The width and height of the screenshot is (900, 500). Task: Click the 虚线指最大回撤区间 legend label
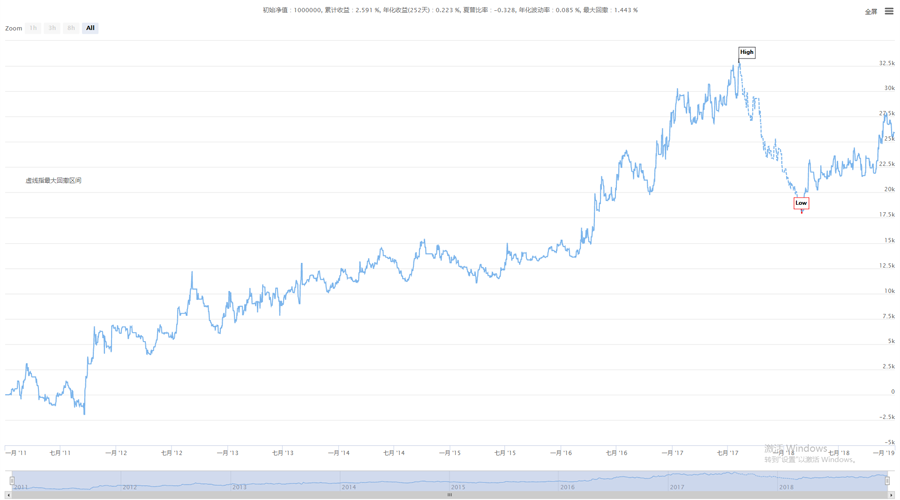[54, 181]
